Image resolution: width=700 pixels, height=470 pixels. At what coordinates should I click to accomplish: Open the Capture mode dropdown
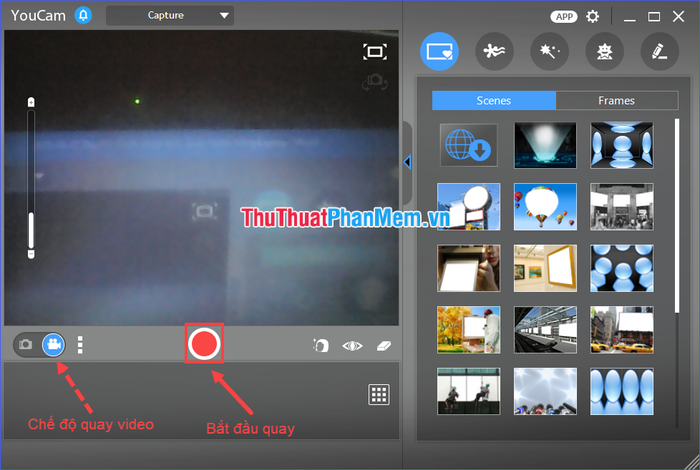click(170, 16)
